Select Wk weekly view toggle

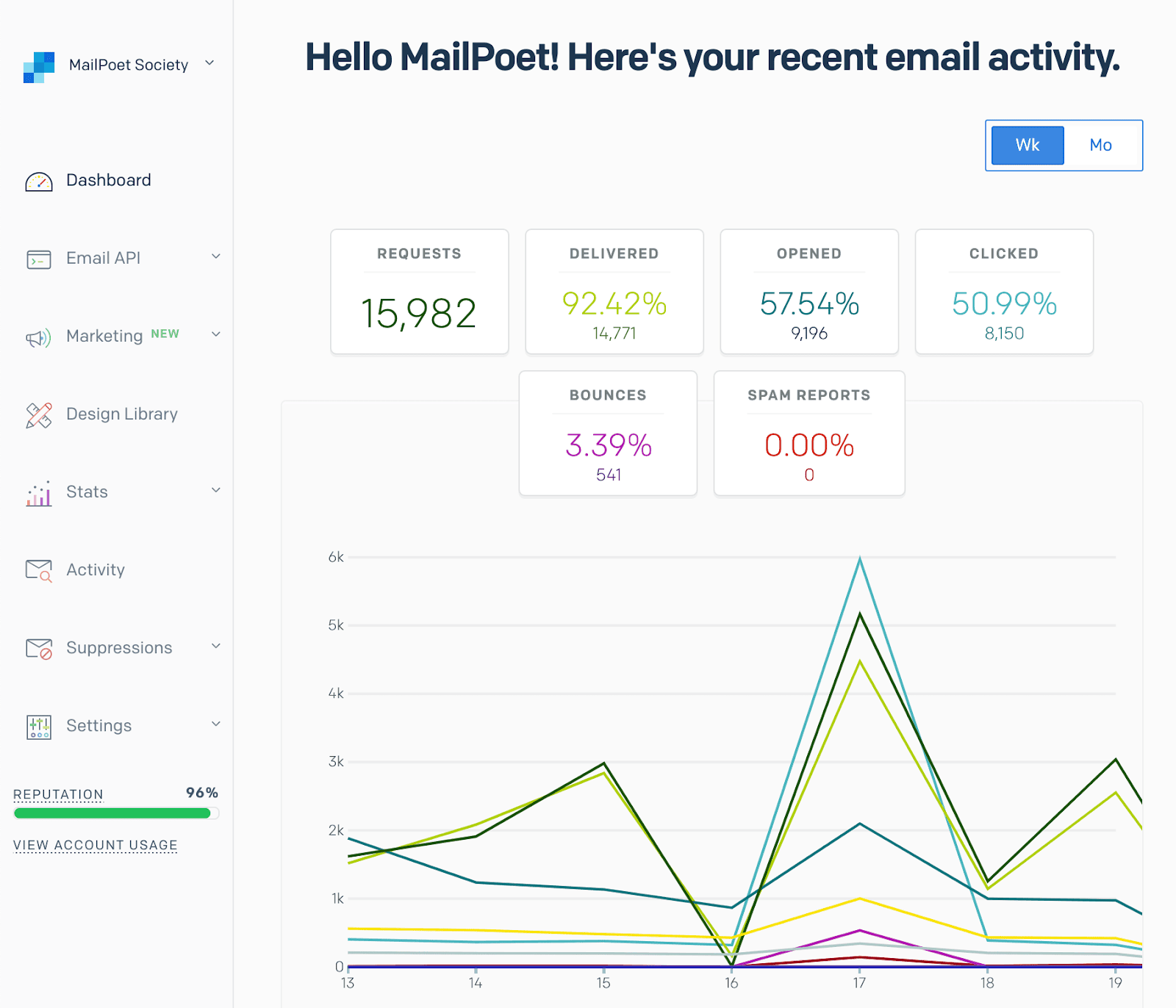coord(1028,145)
